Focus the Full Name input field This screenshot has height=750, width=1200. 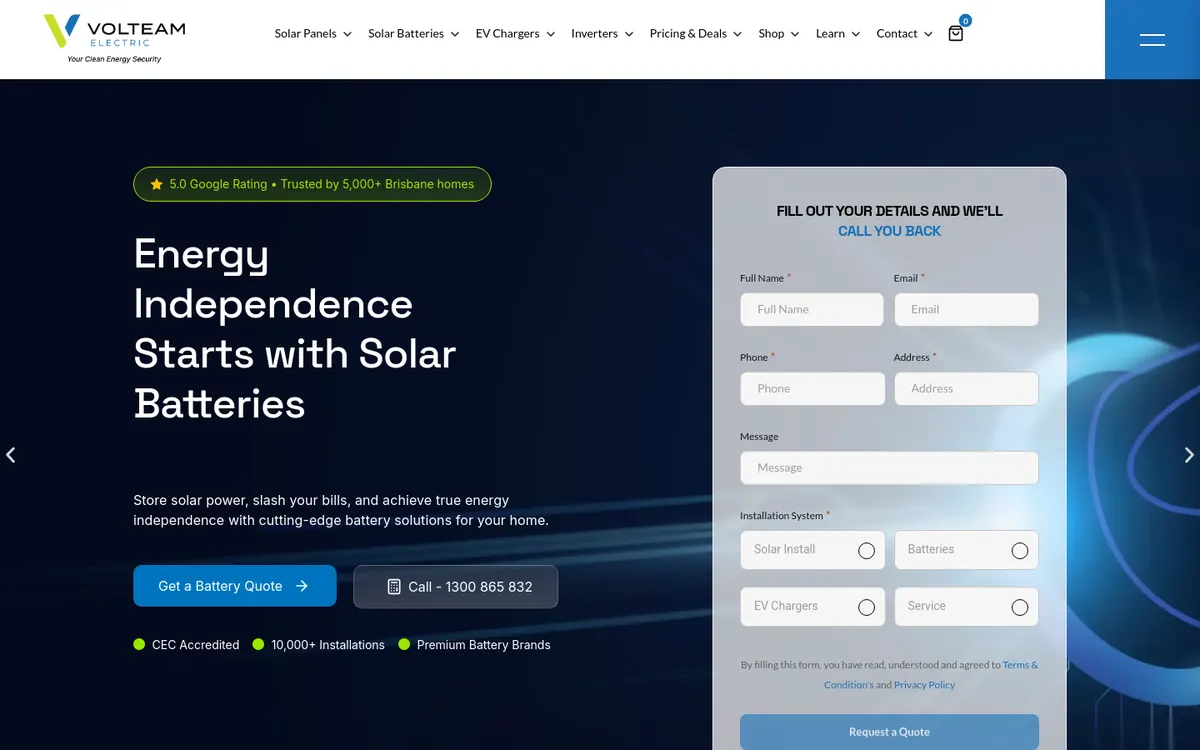[812, 309]
